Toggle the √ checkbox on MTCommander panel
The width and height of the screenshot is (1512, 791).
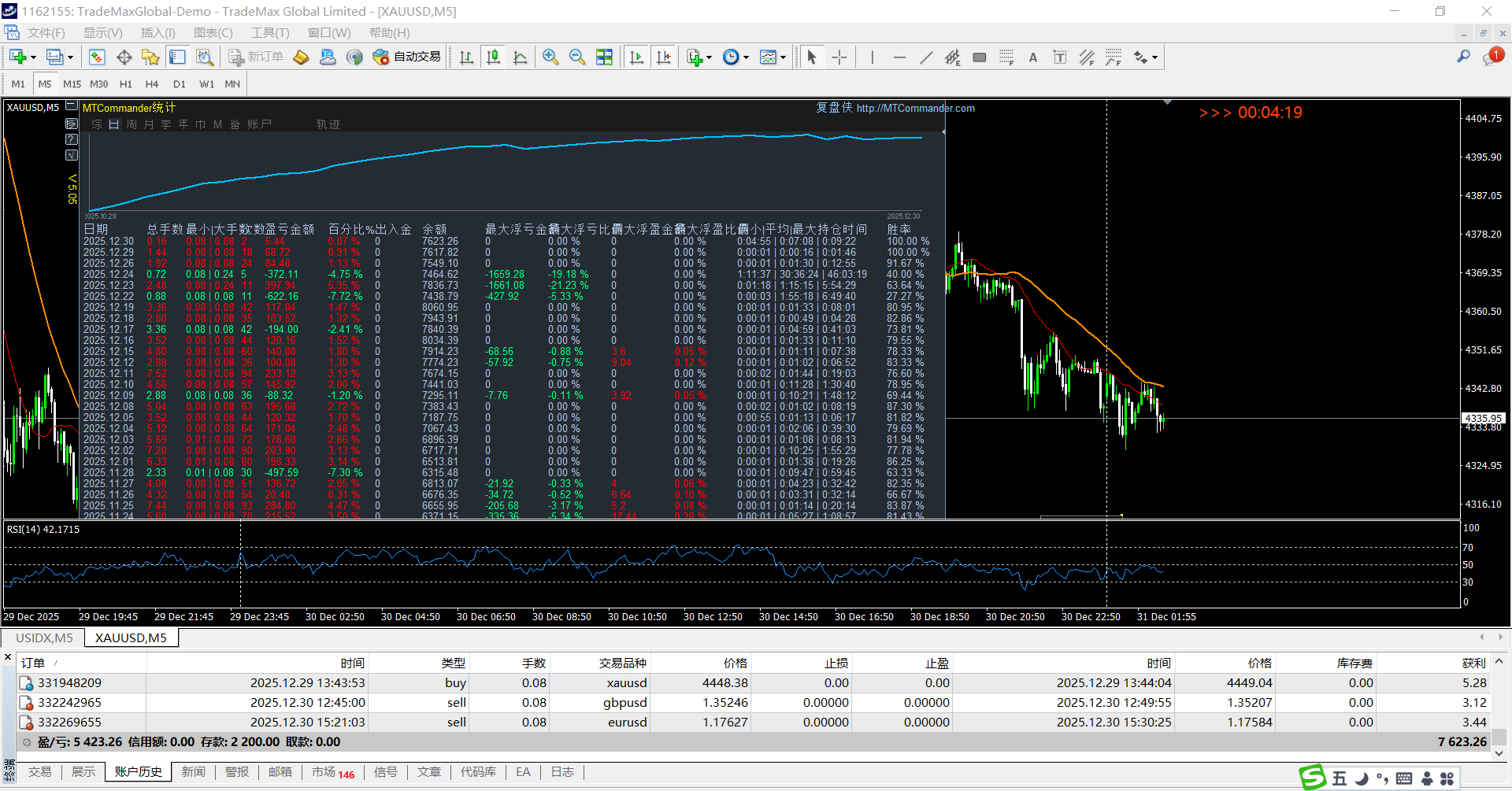point(72,155)
